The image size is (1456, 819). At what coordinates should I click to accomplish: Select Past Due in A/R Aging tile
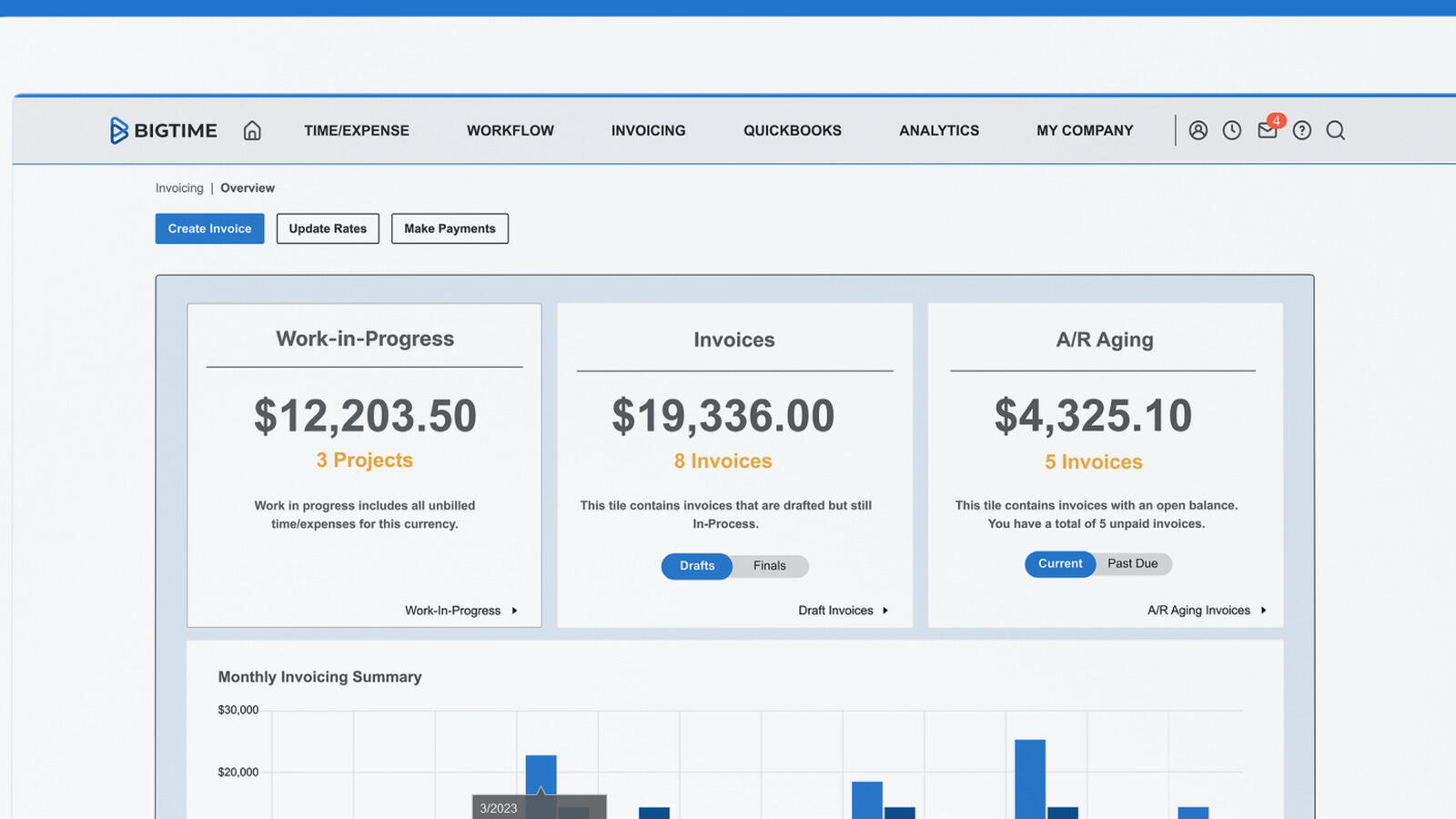pyautogui.click(x=1133, y=564)
